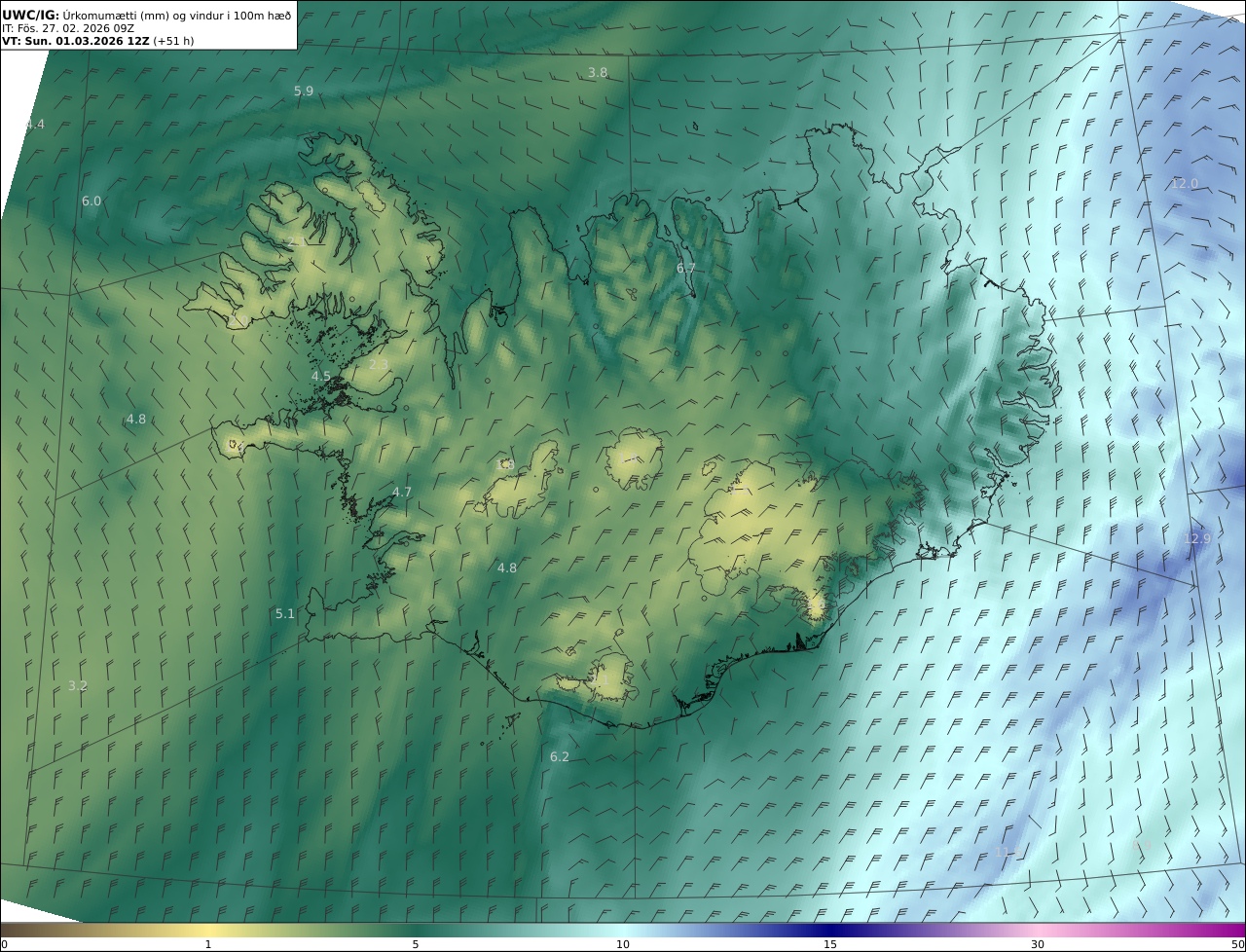Click the pink colorbar segment above label 30
Viewport: 1246px width, 952px height.
tap(1038, 930)
